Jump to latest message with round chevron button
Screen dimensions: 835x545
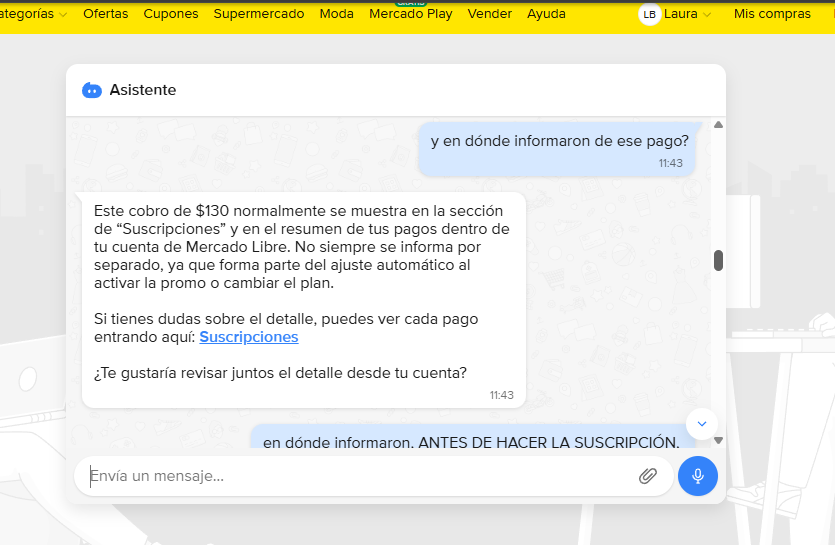[x=702, y=424]
